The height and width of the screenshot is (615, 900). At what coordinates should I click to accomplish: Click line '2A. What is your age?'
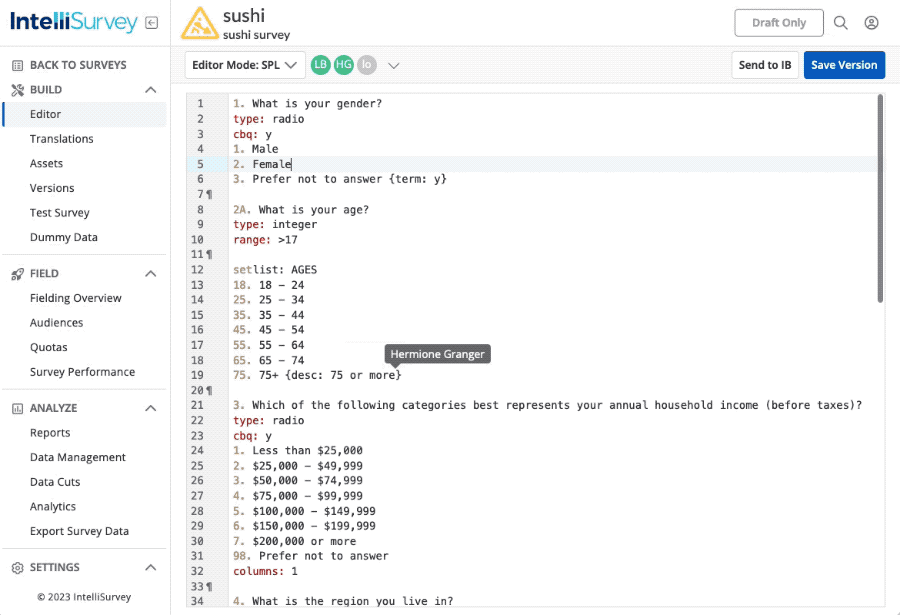click(301, 210)
